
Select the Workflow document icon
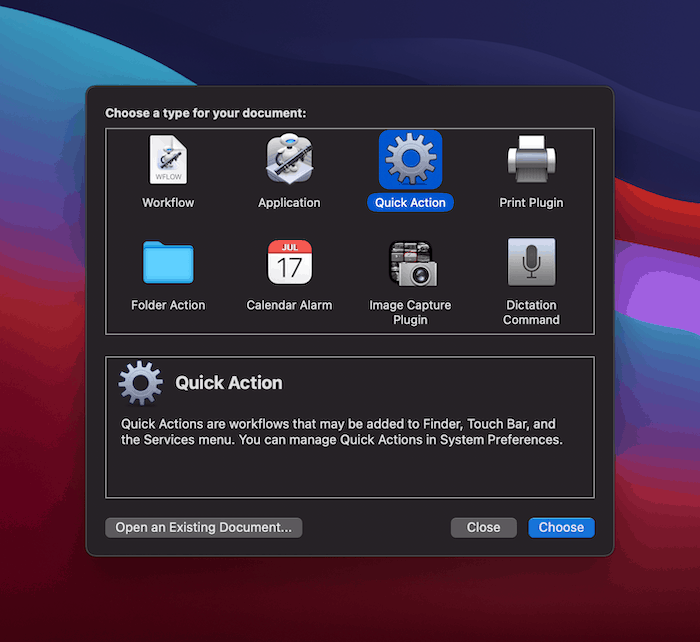coord(168,159)
